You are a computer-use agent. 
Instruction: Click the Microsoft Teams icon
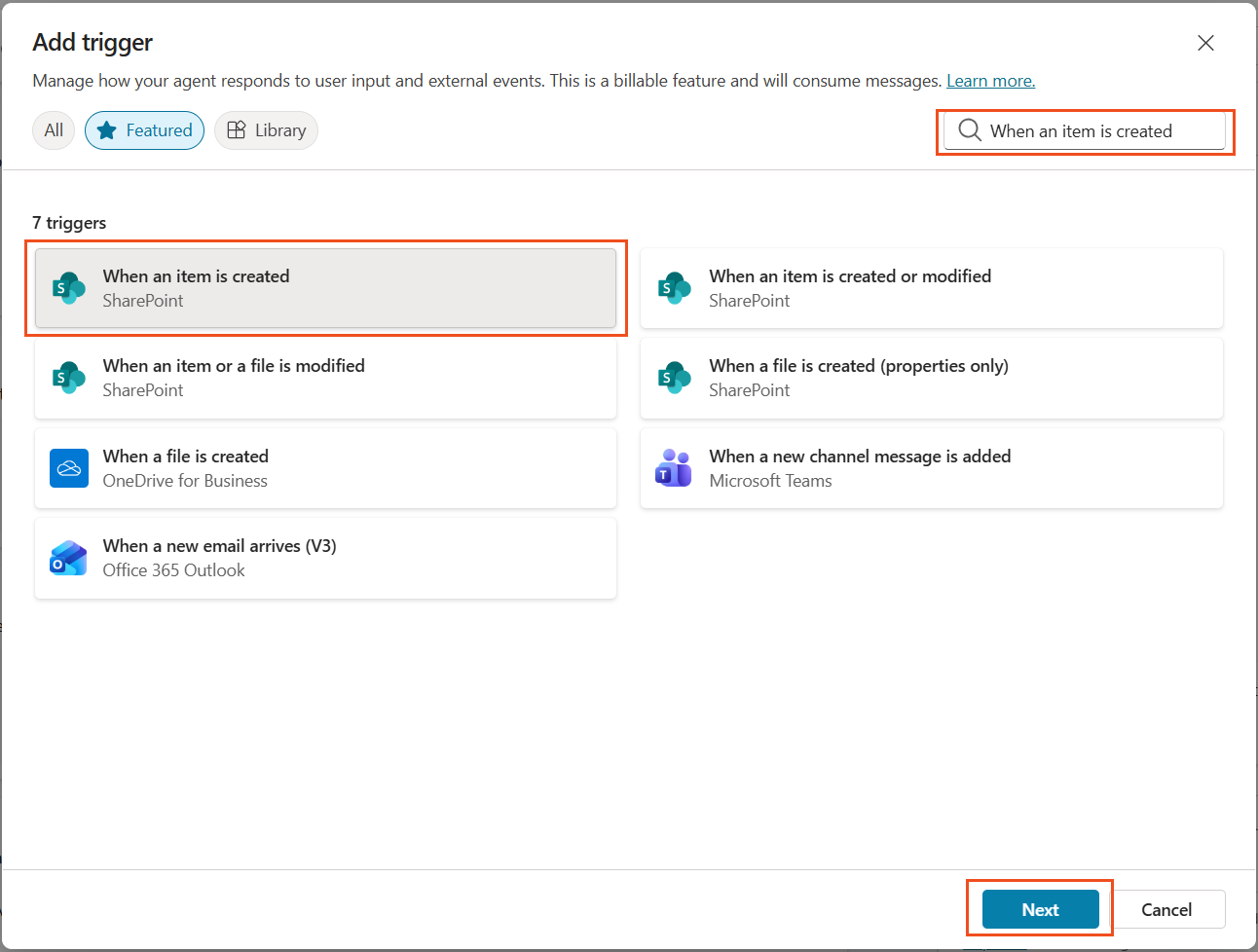(x=675, y=467)
